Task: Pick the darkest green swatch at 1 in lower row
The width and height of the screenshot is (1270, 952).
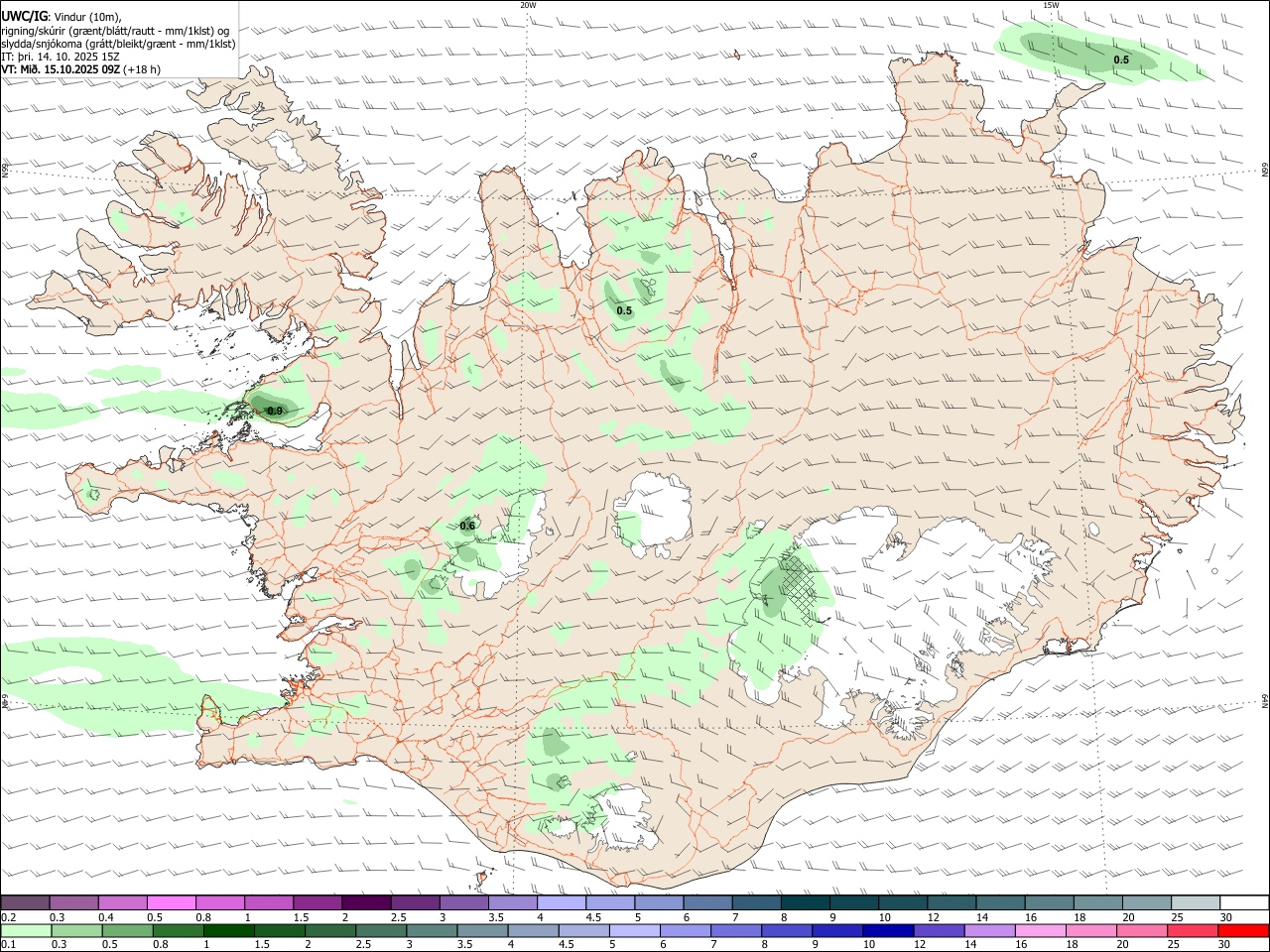Action: point(229,931)
